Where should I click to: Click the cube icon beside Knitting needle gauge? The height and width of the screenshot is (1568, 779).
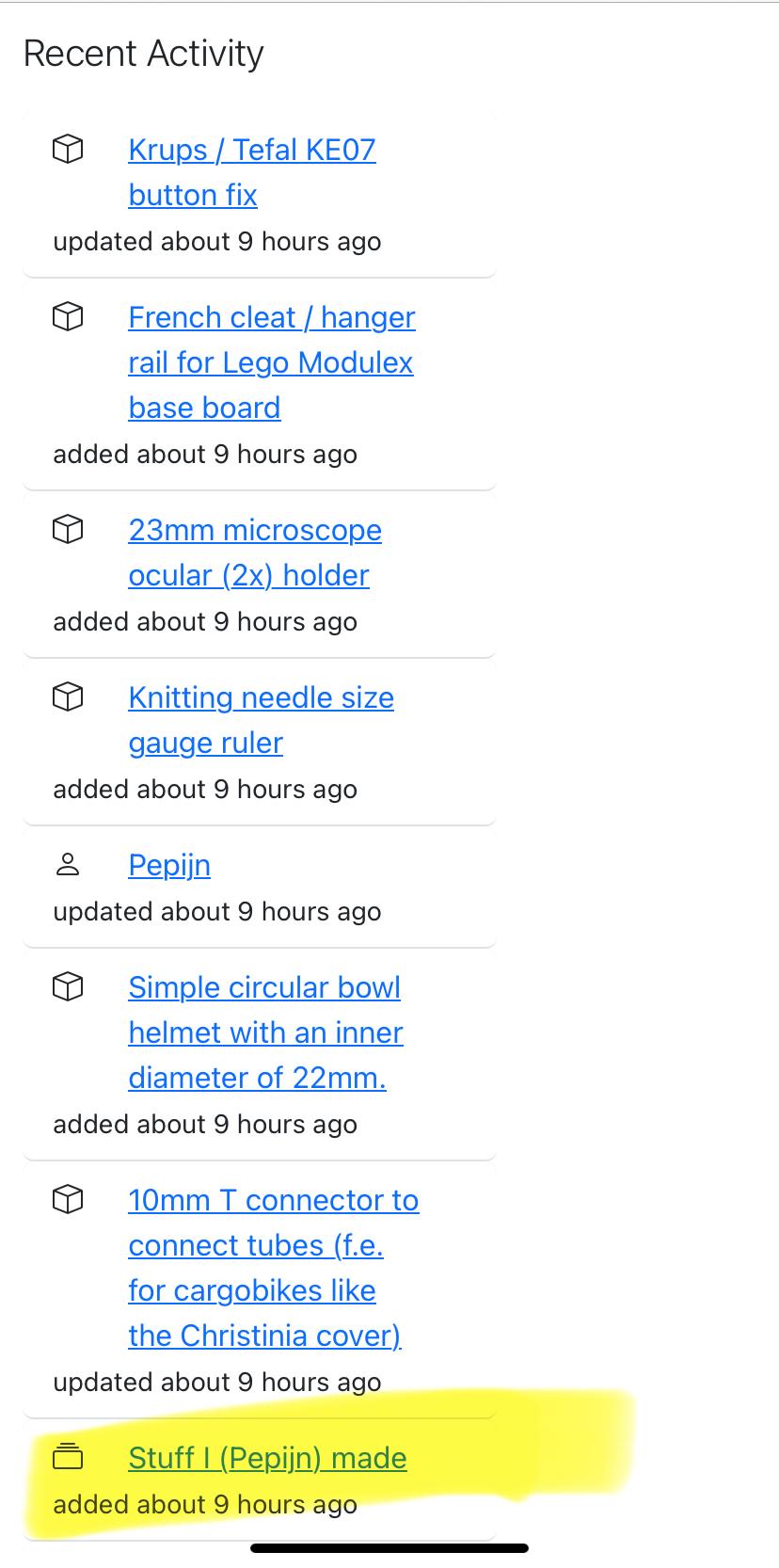pos(68,697)
